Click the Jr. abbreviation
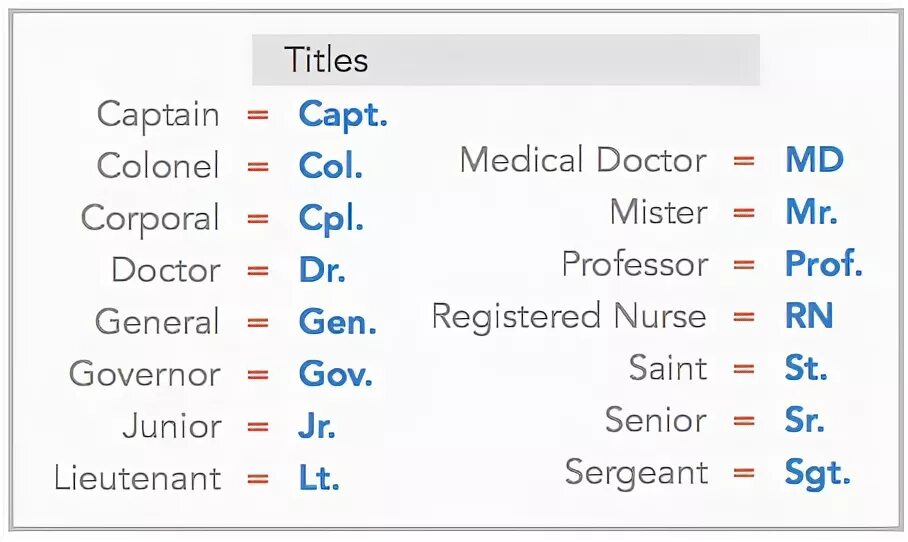Image resolution: width=908 pixels, height=542 pixels. tap(316, 426)
